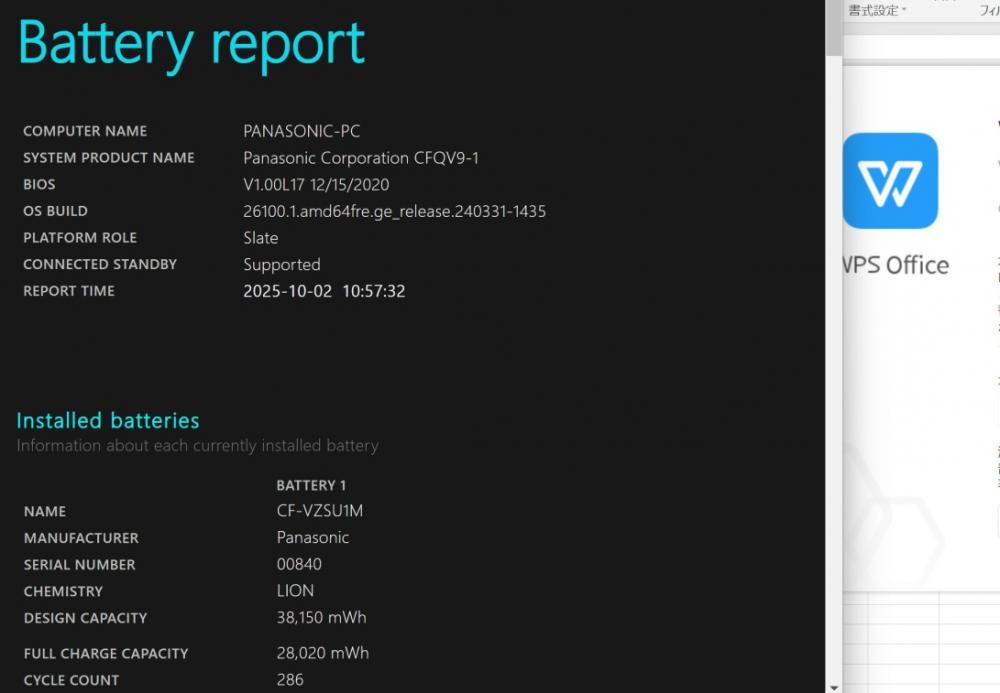Screen dimensions: 1000x693
Task: Click the COMPUTER NAME label
Action: [x=85, y=131]
